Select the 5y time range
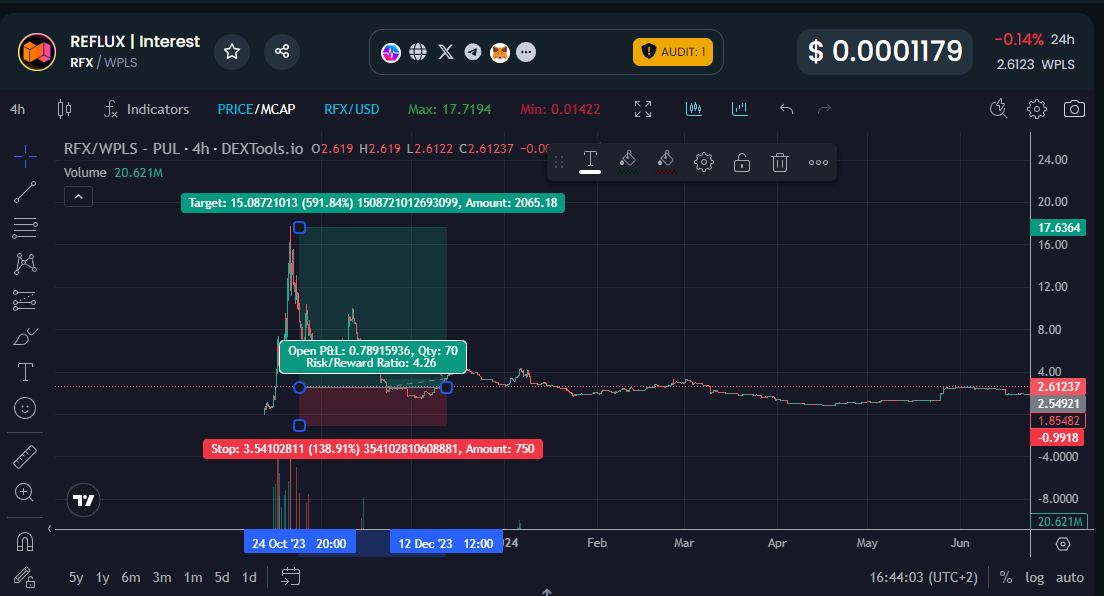Screen dimensions: 1104x596 76,578
